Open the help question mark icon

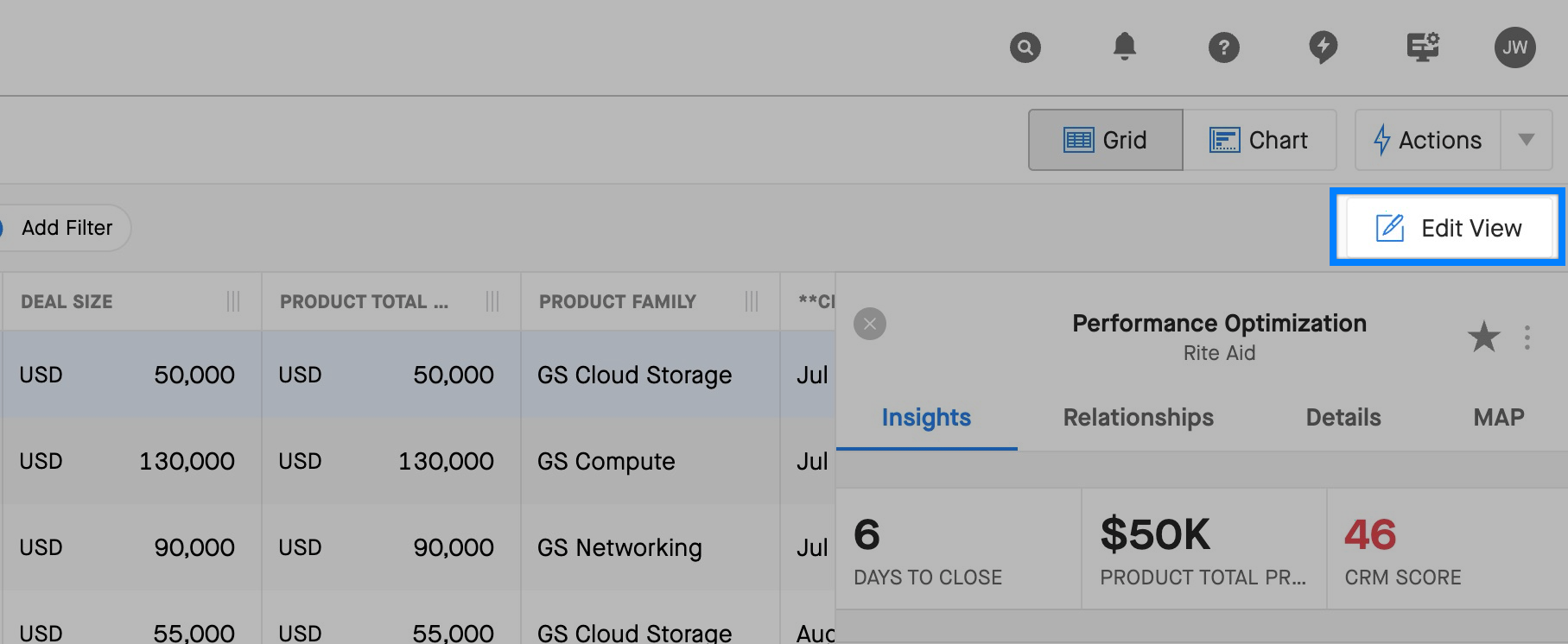coord(1223,47)
